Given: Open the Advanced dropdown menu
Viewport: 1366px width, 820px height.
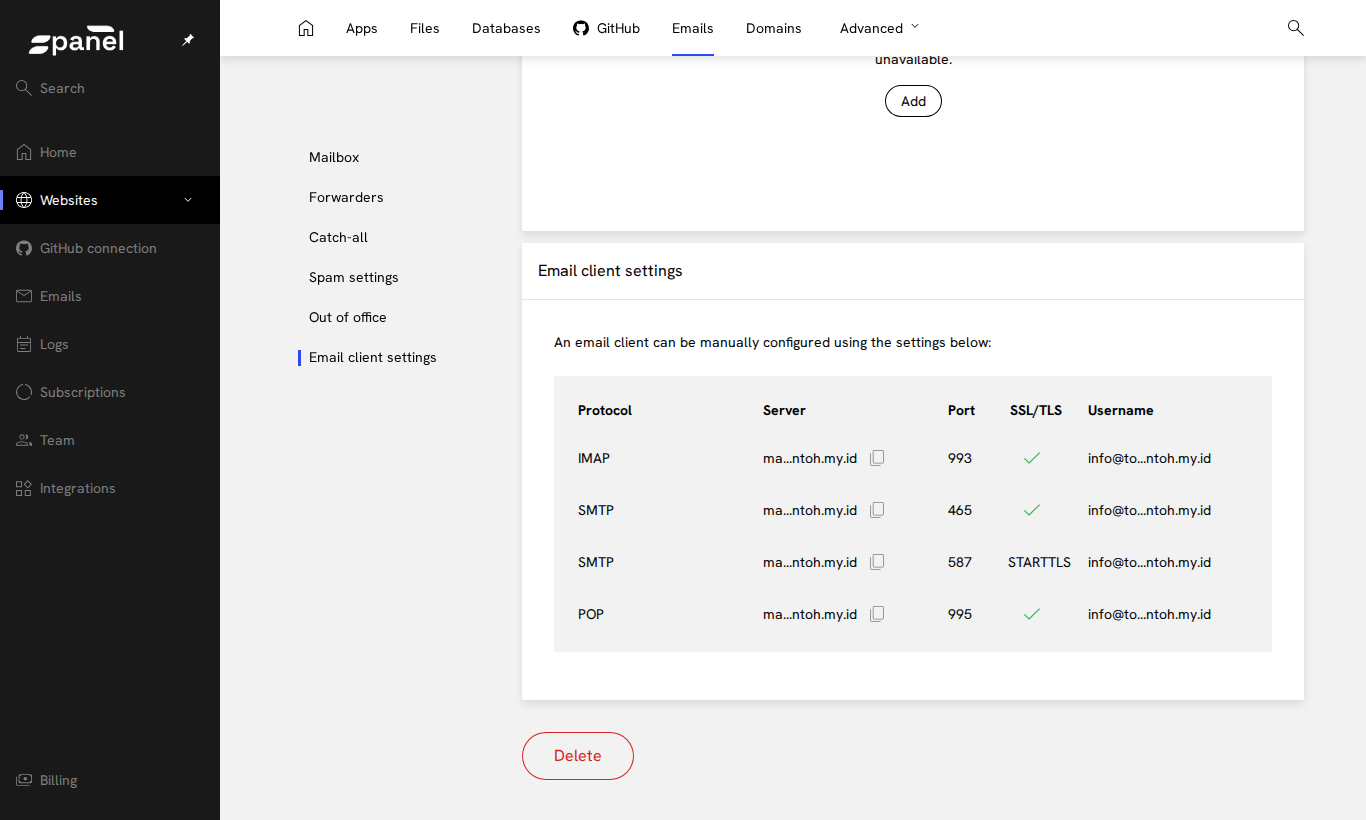Looking at the screenshot, I should click(x=879, y=28).
